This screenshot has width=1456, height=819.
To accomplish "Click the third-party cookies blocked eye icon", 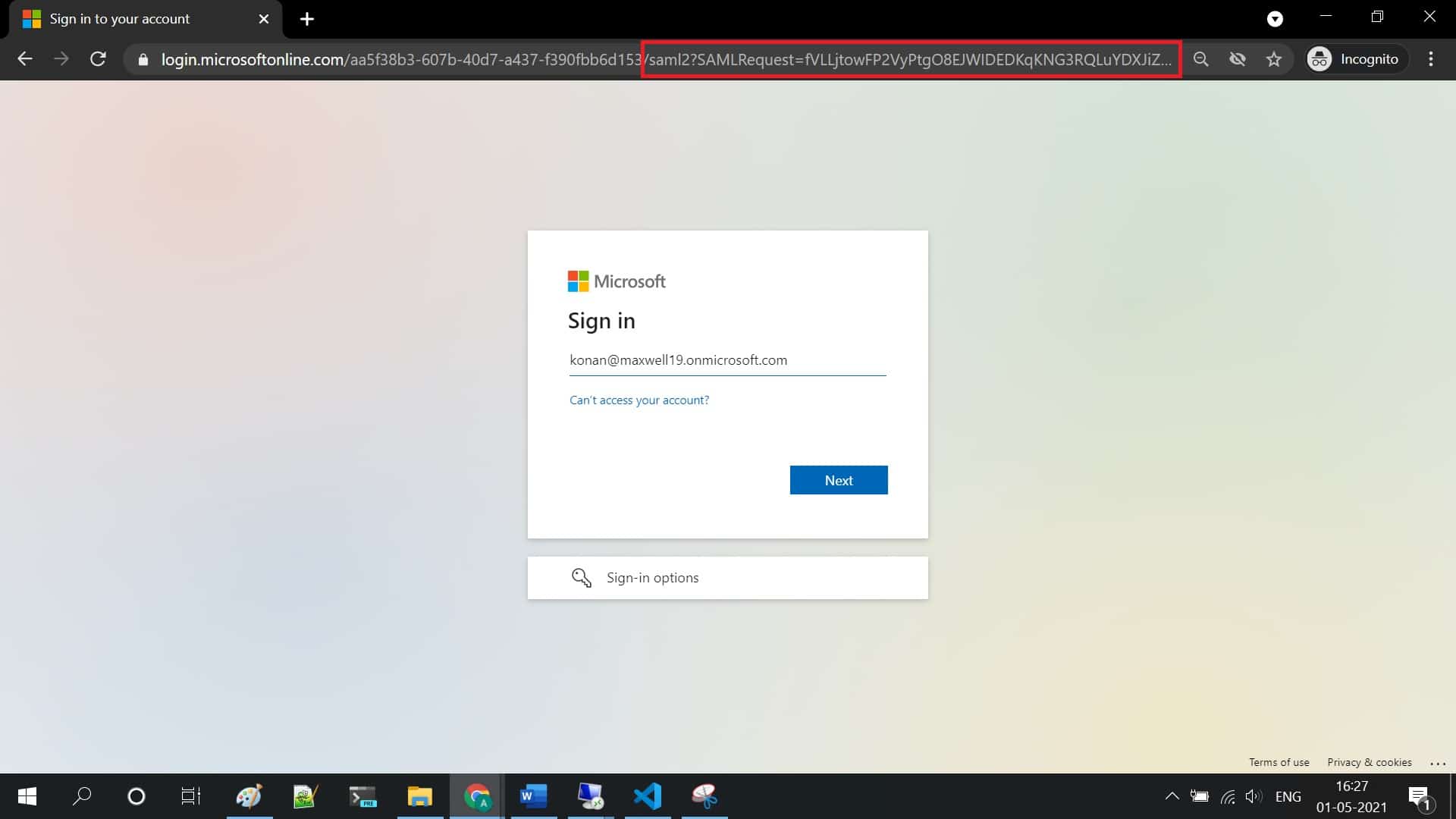I will pos(1238,59).
